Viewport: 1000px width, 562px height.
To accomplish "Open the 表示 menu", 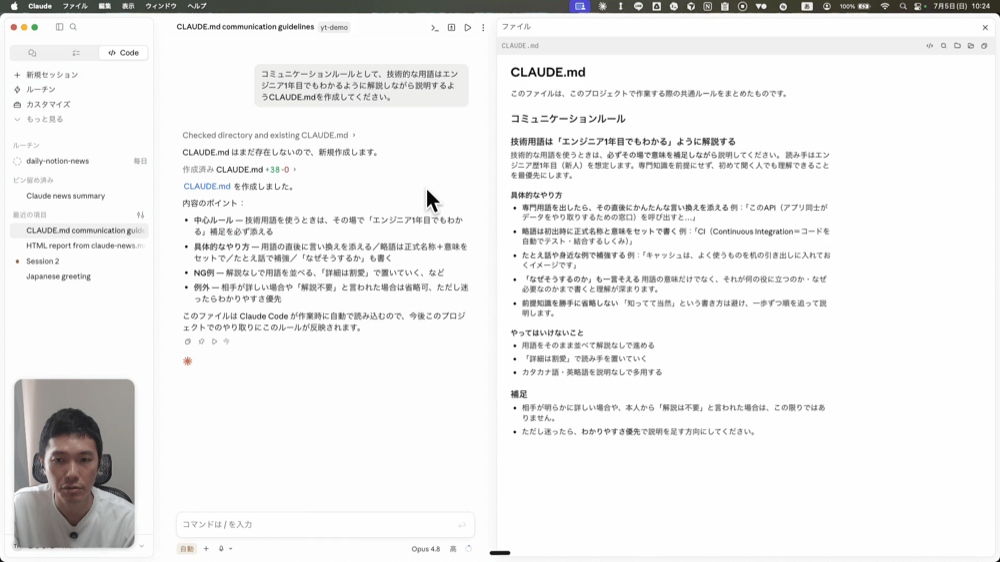I will tap(128, 6).
